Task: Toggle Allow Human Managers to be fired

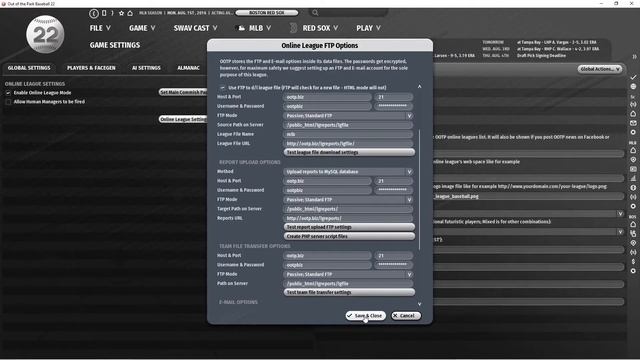Action: (x=8, y=102)
